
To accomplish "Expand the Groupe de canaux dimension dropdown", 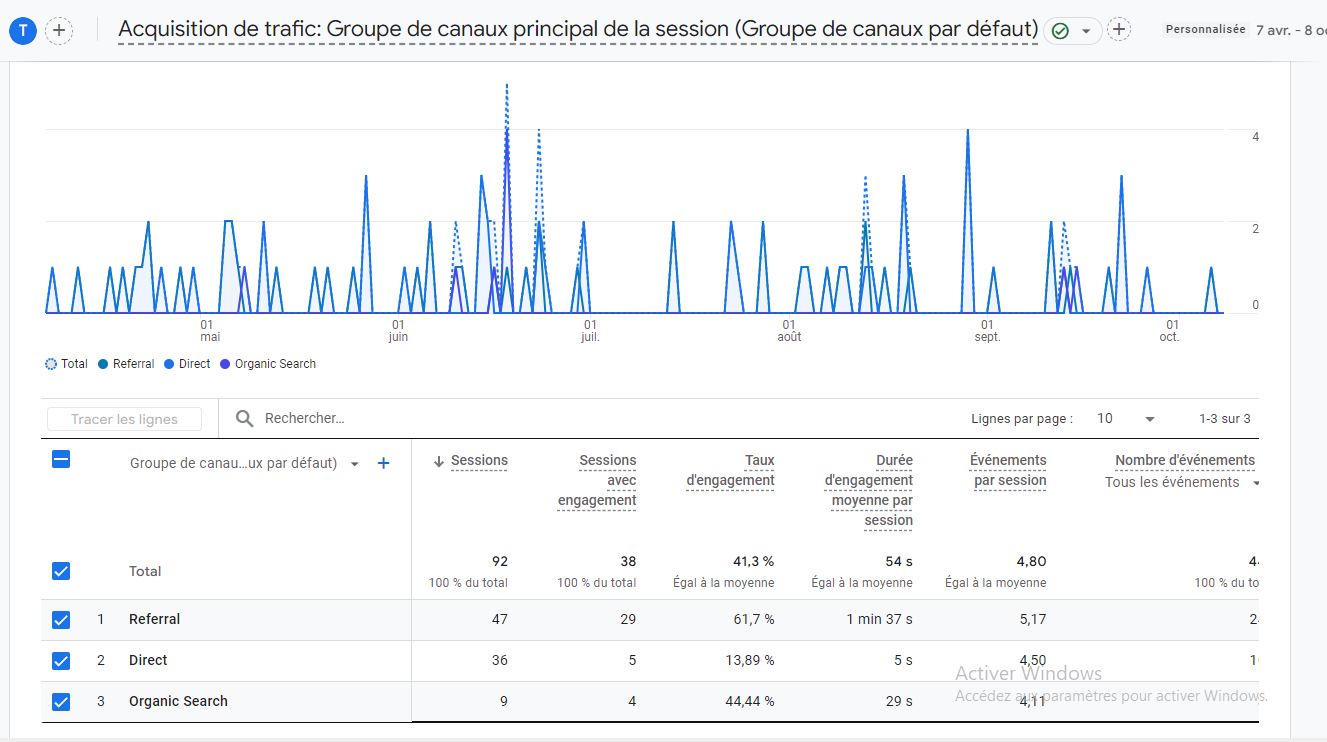I will click(x=354, y=464).
